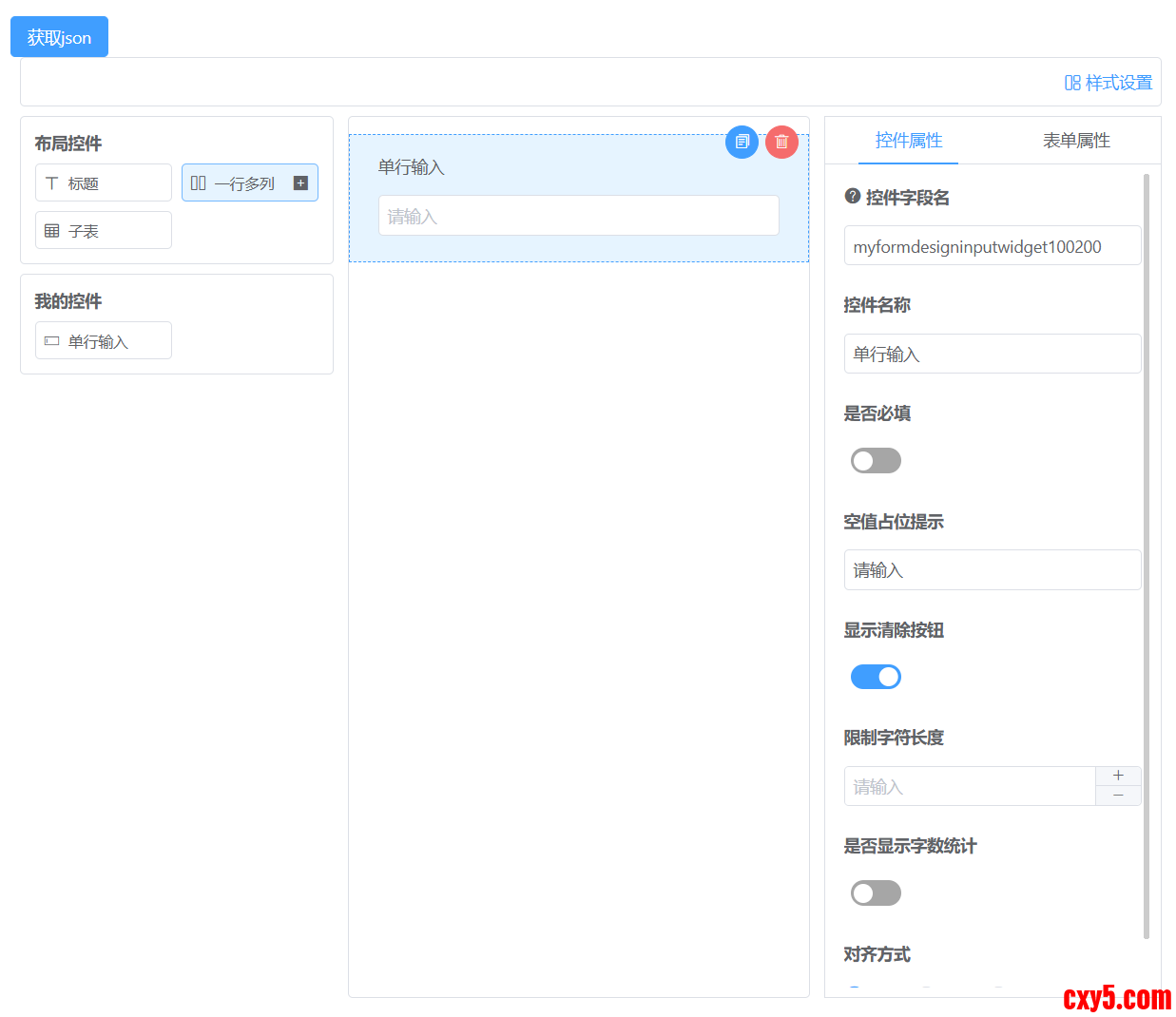Decrease 限制字符长度 with minus stepper

point(1118,796)
